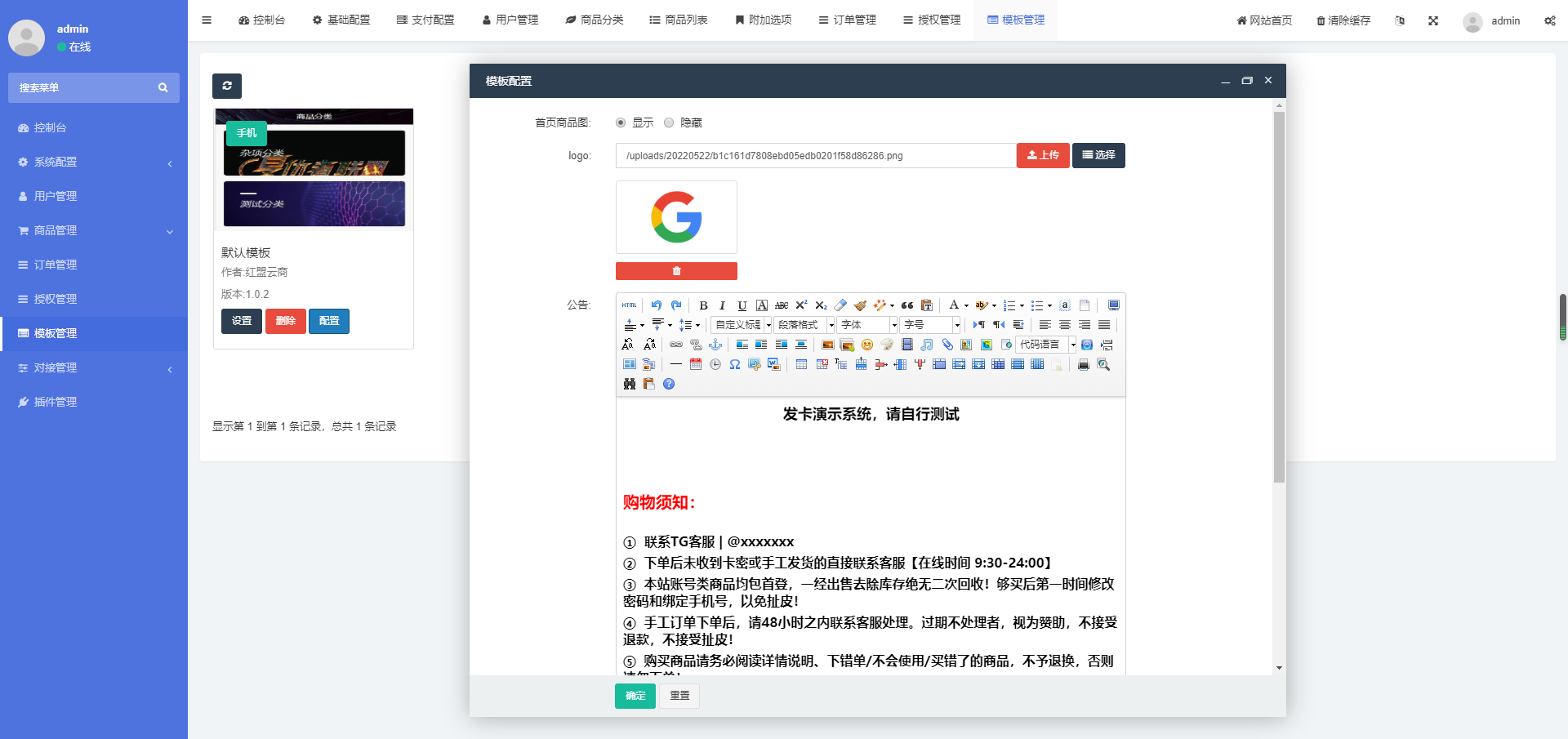1568x739 pixels.
Task: Open find and replace binoculars icon
Action: [x=629, y=384]
